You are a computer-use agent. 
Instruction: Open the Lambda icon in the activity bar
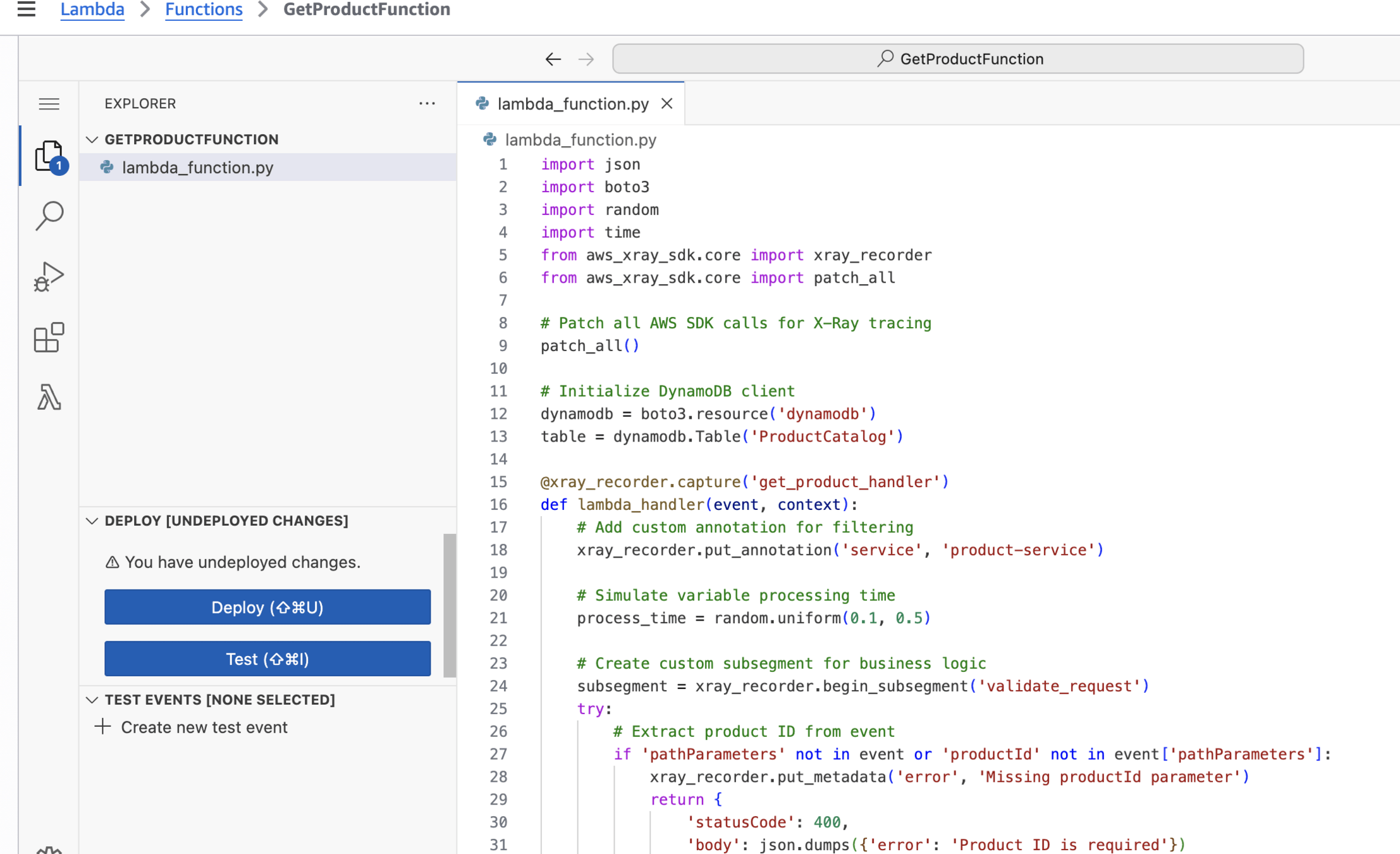click(49, 397)
